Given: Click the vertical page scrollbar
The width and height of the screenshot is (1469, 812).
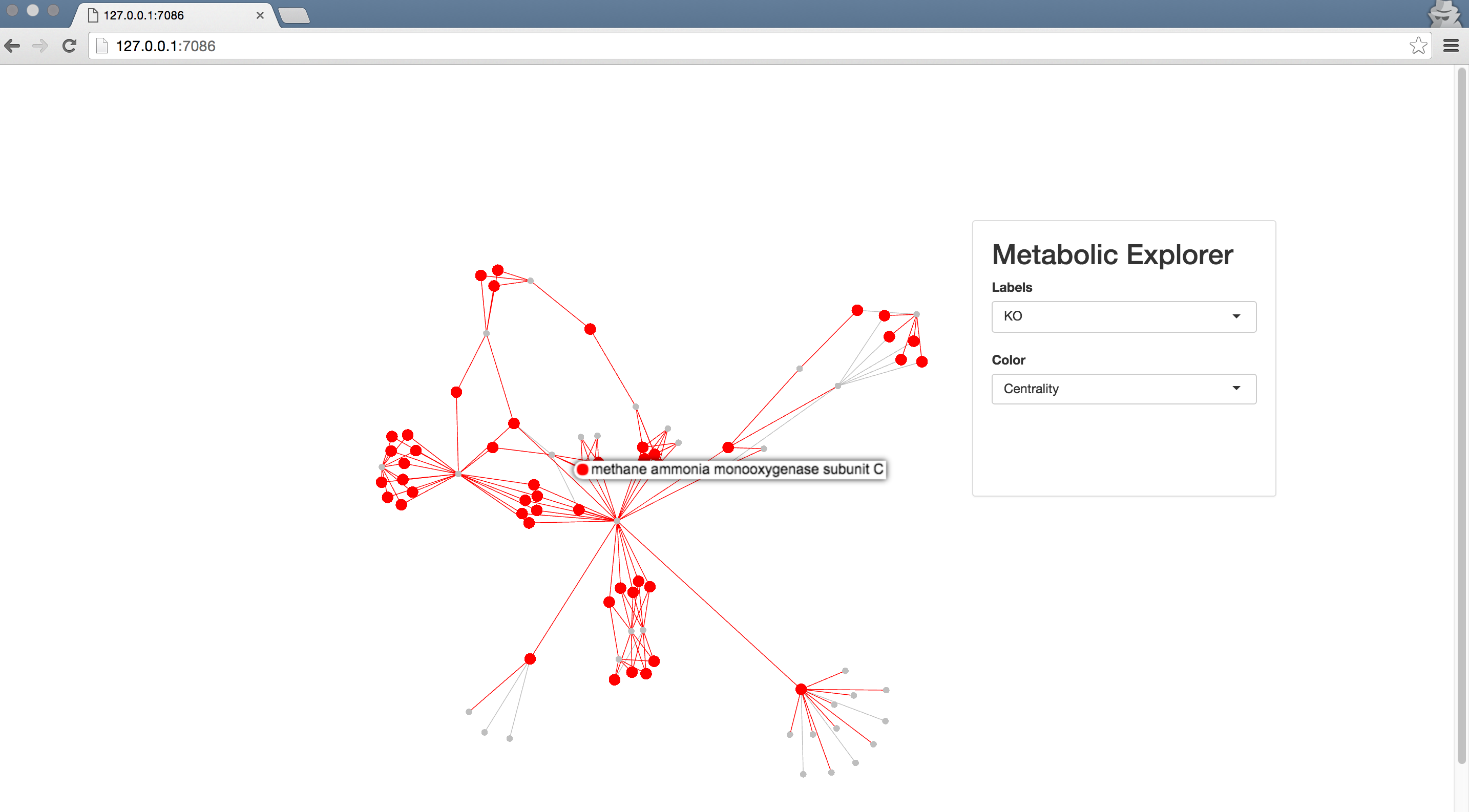Looking at the screenshot, I should click(x=1460, y=399).
